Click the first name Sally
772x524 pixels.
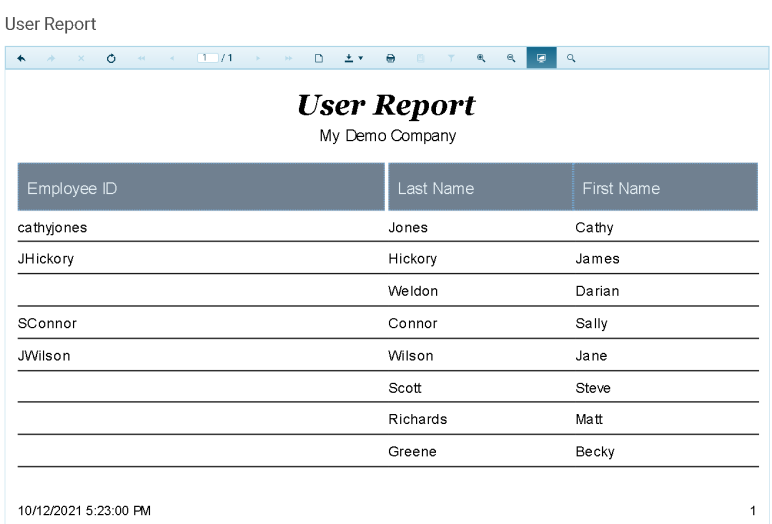(x=591, y=324)
